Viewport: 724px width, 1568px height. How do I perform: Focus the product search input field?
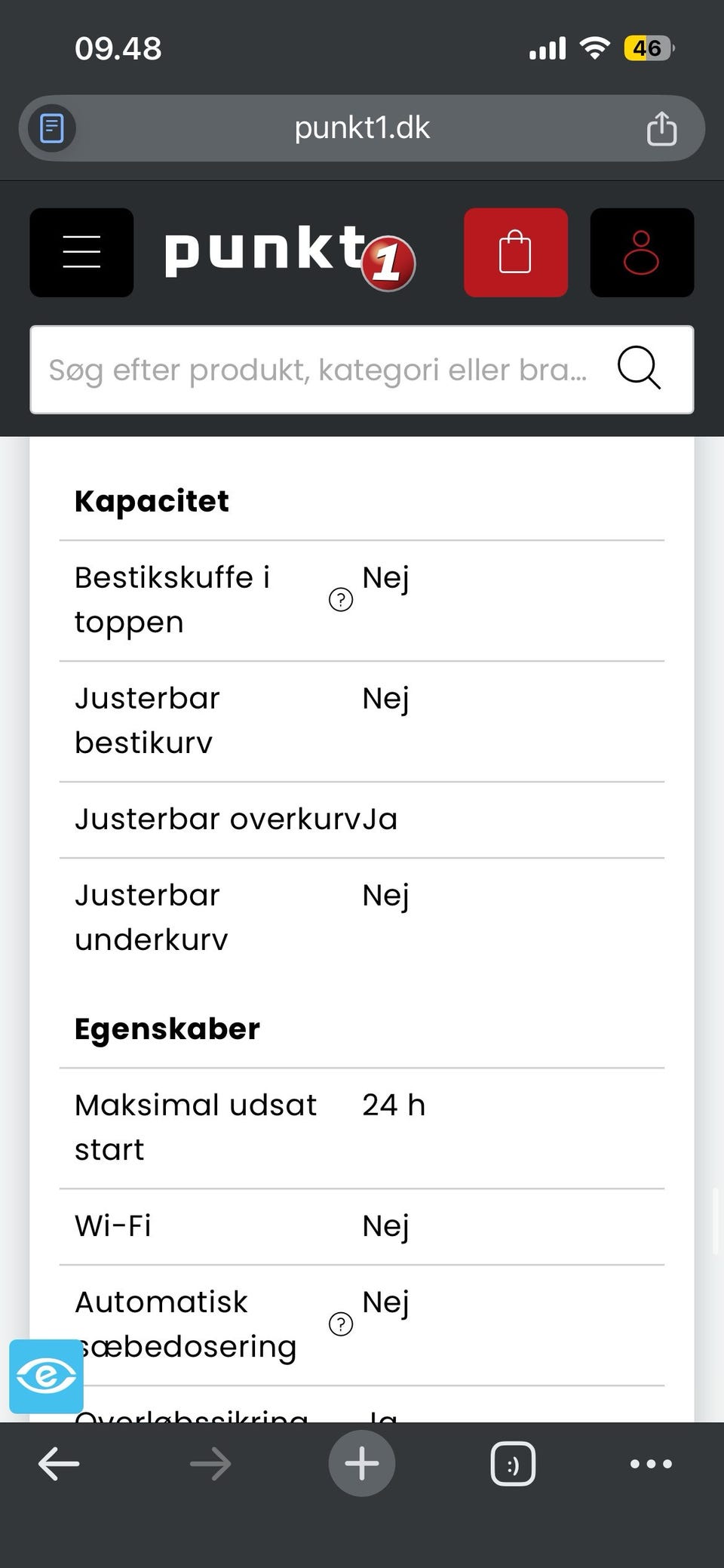[317, 370]
